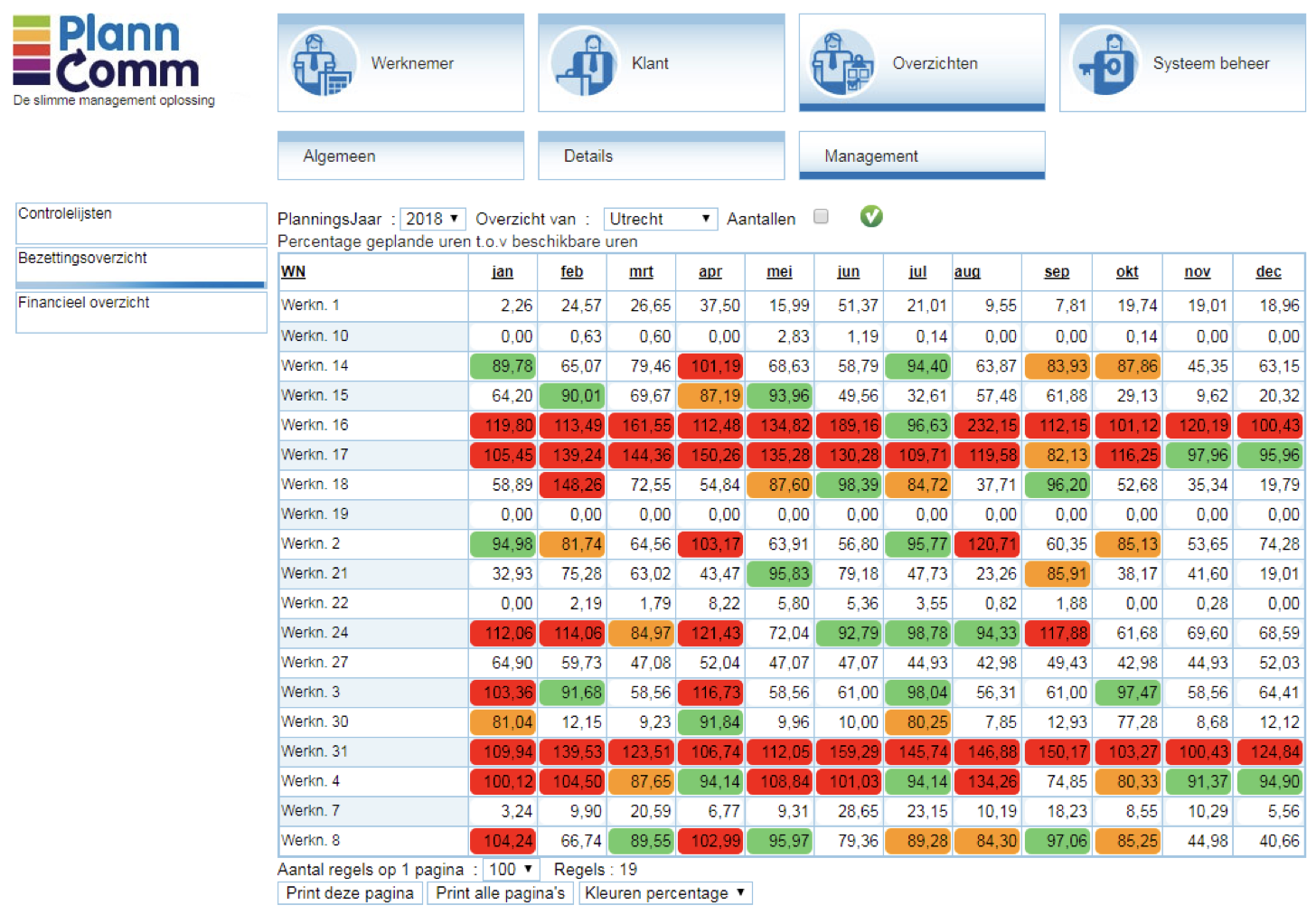Open Controlelijsten in the sidebar

(x=141, y=222)
